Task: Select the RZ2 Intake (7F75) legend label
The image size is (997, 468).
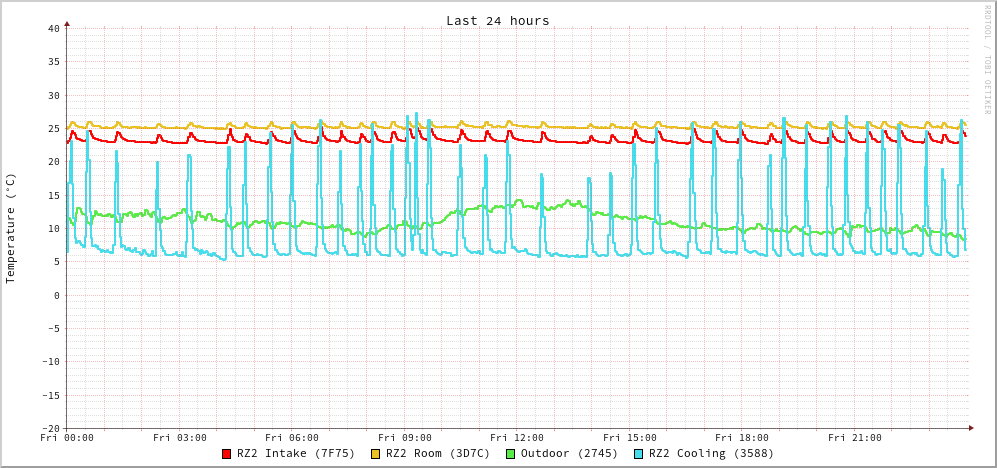Action: point(296,453)
